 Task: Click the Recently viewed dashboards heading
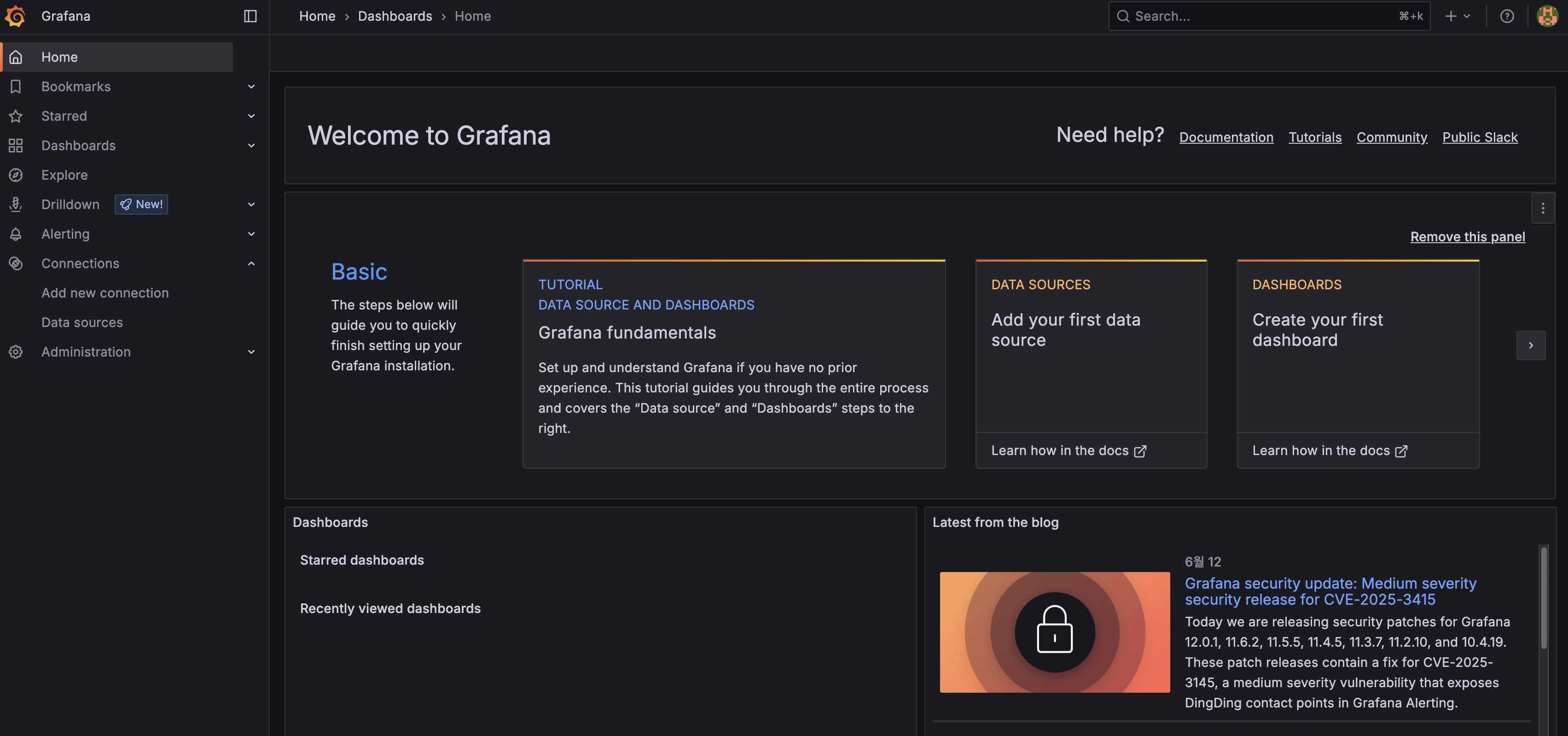(x=390, y=609)
